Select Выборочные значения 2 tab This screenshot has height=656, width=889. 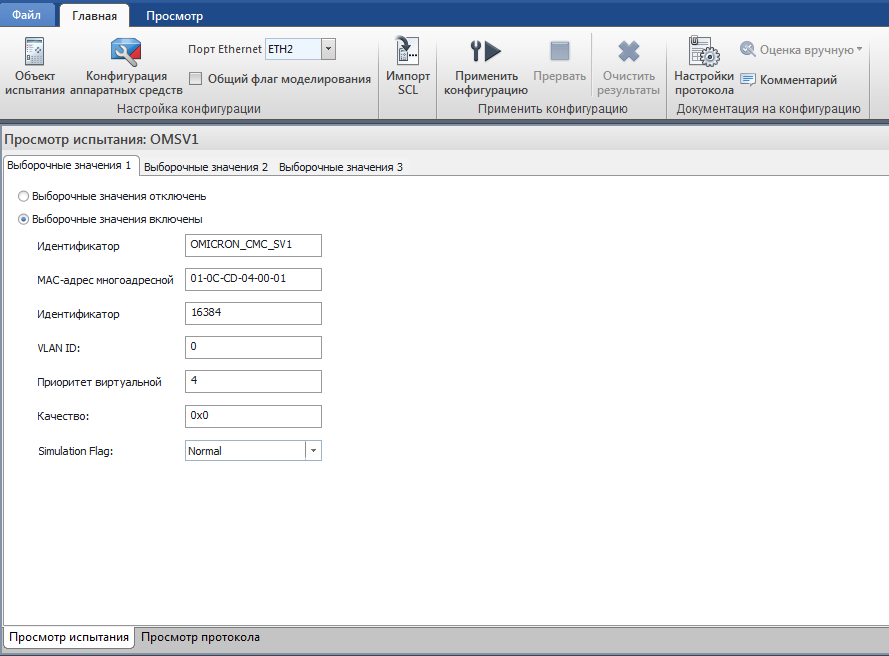(x=206, y=167)
